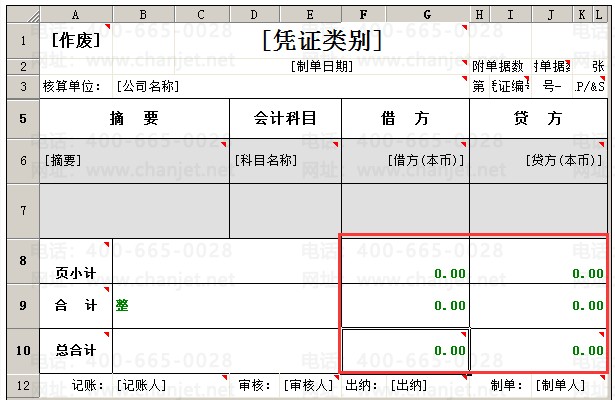615x400 pixels.
Task: Select the 页小计 credit 0.00 cell
Action: (x=539, y=261)
